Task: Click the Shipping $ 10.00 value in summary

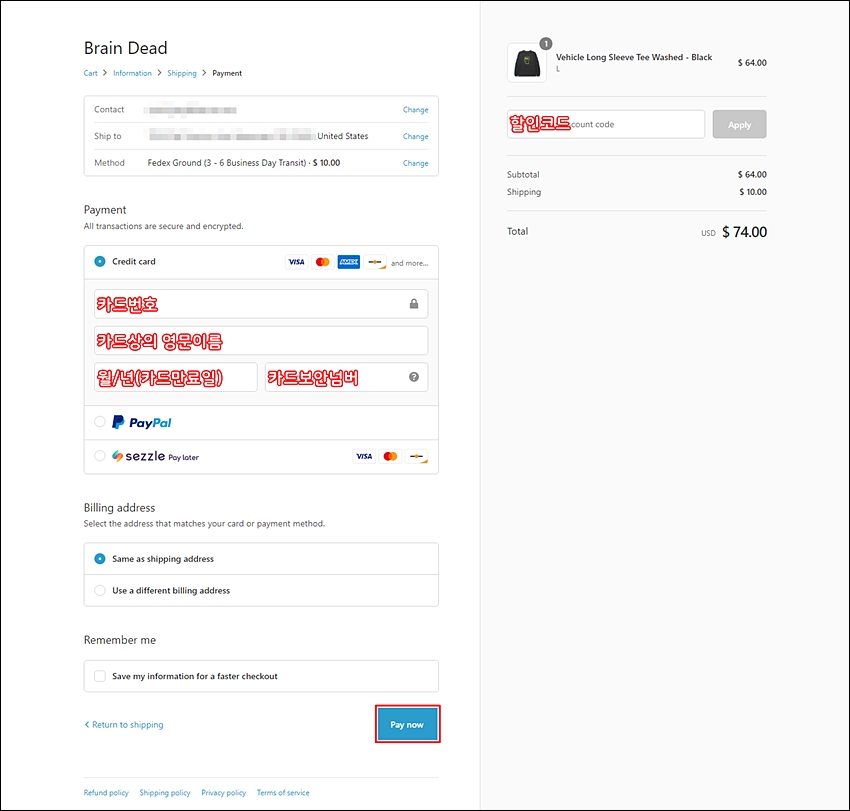Action: click(x=753, y=192)
